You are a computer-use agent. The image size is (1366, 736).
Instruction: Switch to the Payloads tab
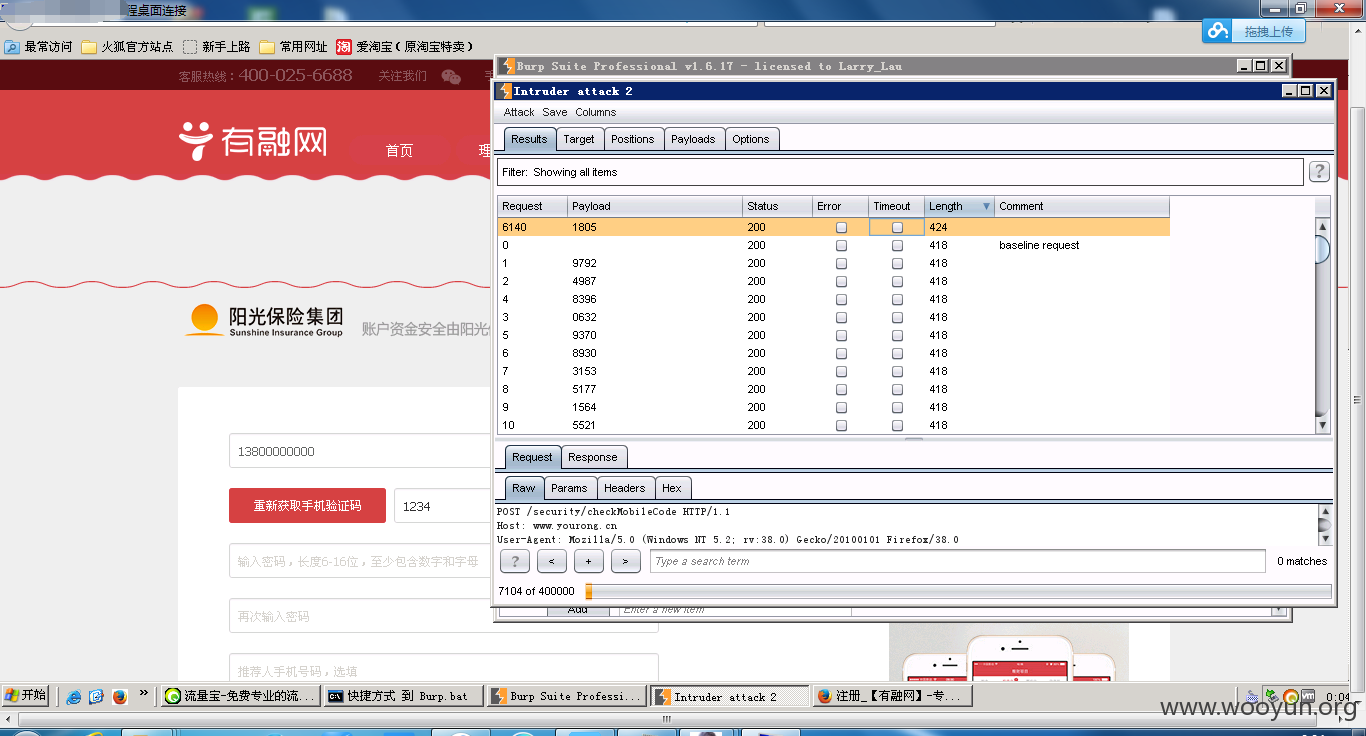(x=693, y=139)
